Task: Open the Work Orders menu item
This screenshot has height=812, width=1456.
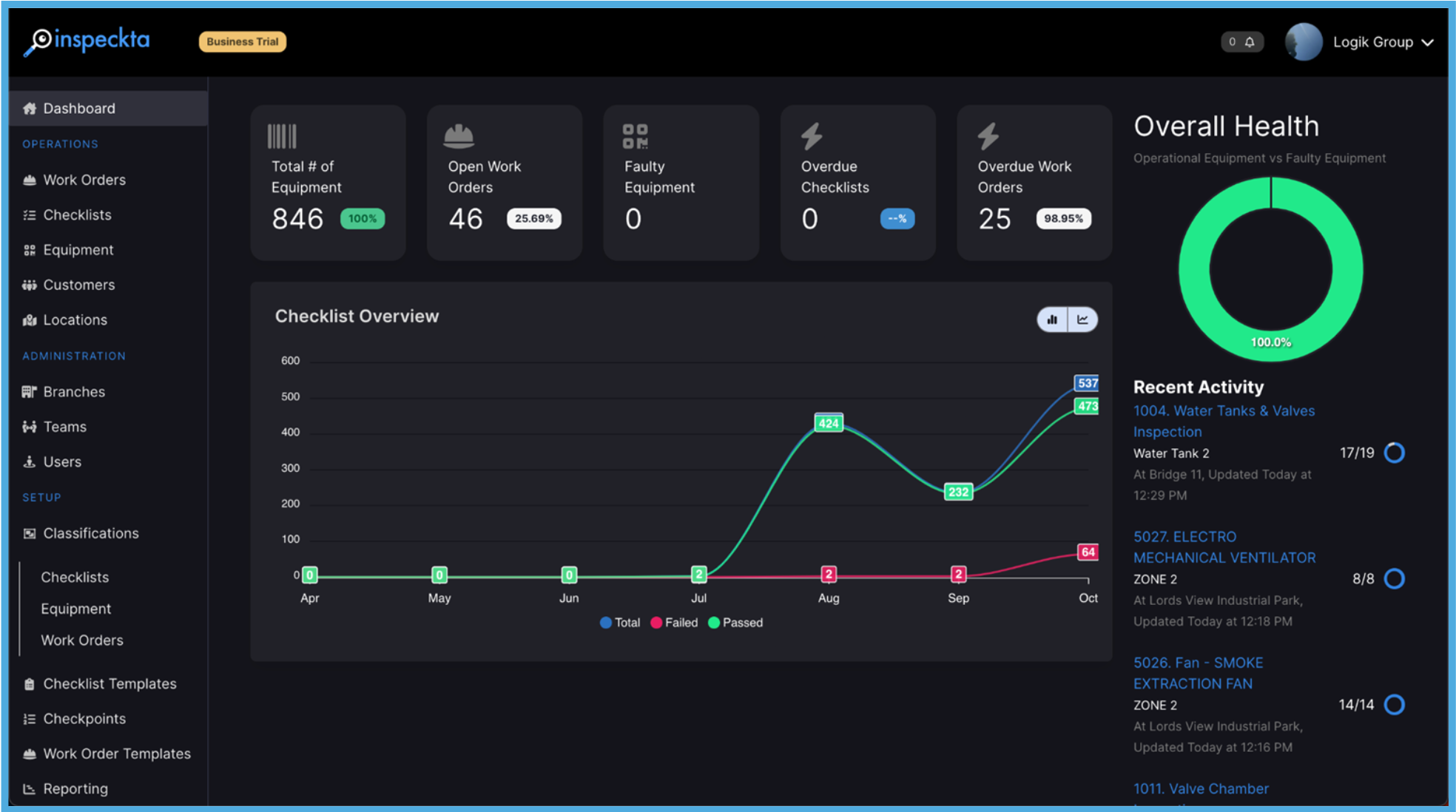Action: click(84, 180)
